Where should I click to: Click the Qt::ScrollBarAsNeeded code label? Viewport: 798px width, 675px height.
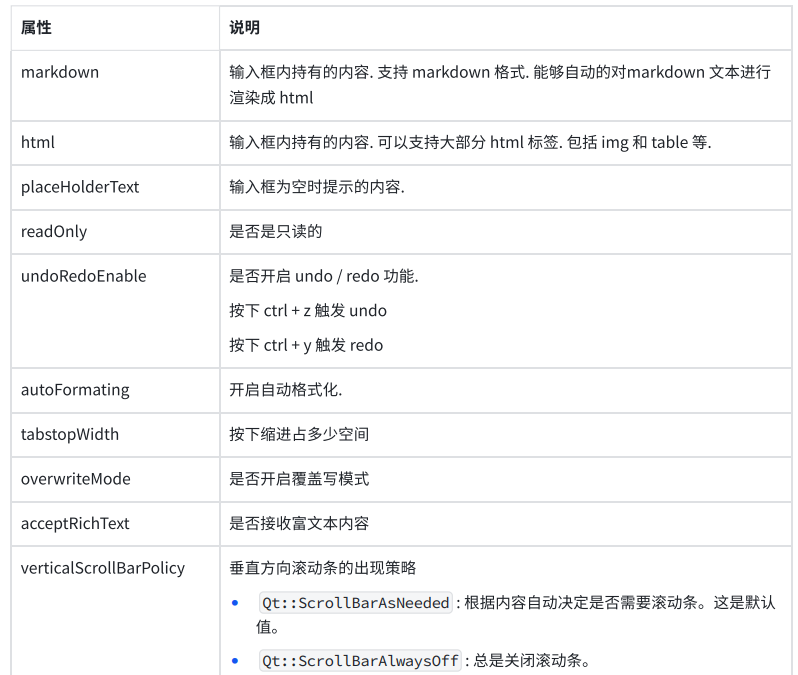point(356,603)
